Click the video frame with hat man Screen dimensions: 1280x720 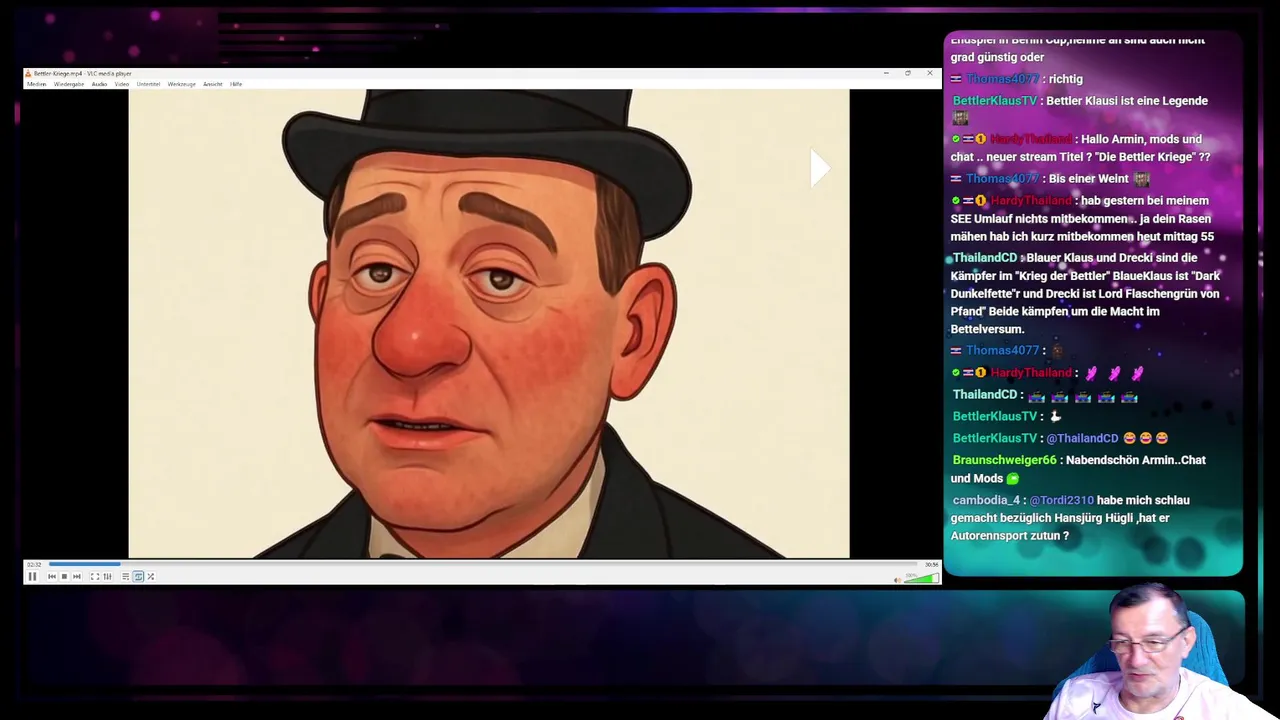[x=488, y=323]
